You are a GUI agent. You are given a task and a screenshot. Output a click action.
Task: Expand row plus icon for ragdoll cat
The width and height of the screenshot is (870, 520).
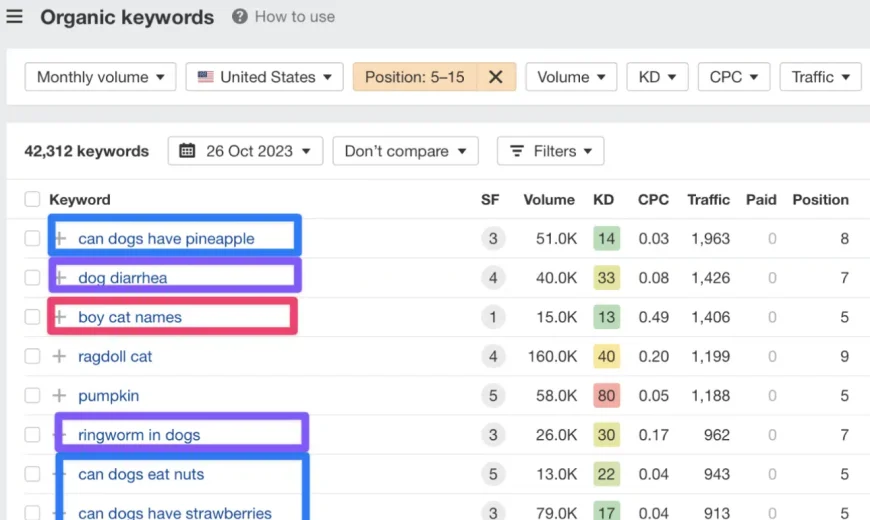[x=59, y=356]
